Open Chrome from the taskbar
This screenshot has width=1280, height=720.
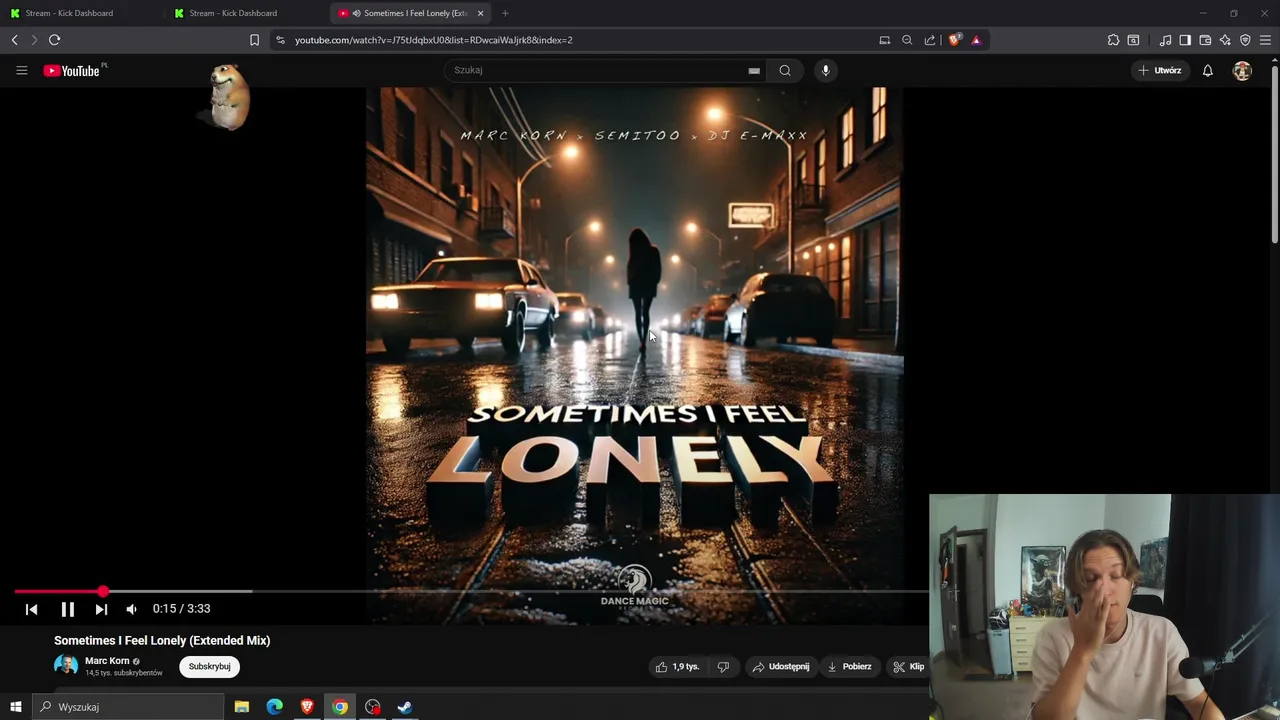pos(340,707)
